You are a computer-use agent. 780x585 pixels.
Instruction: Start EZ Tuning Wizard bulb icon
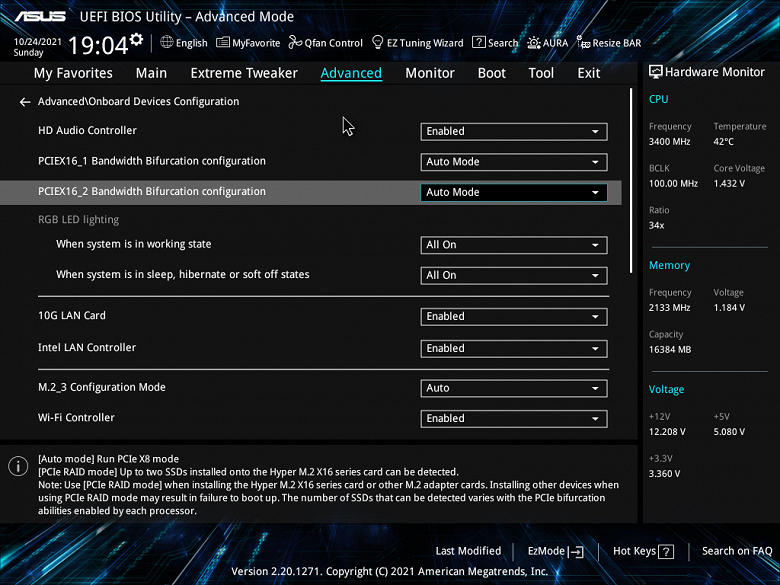378,42
